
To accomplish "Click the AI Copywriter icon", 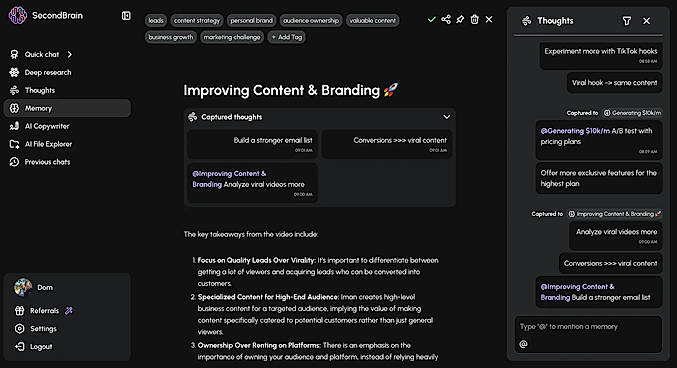I will (x=14, y=126).
